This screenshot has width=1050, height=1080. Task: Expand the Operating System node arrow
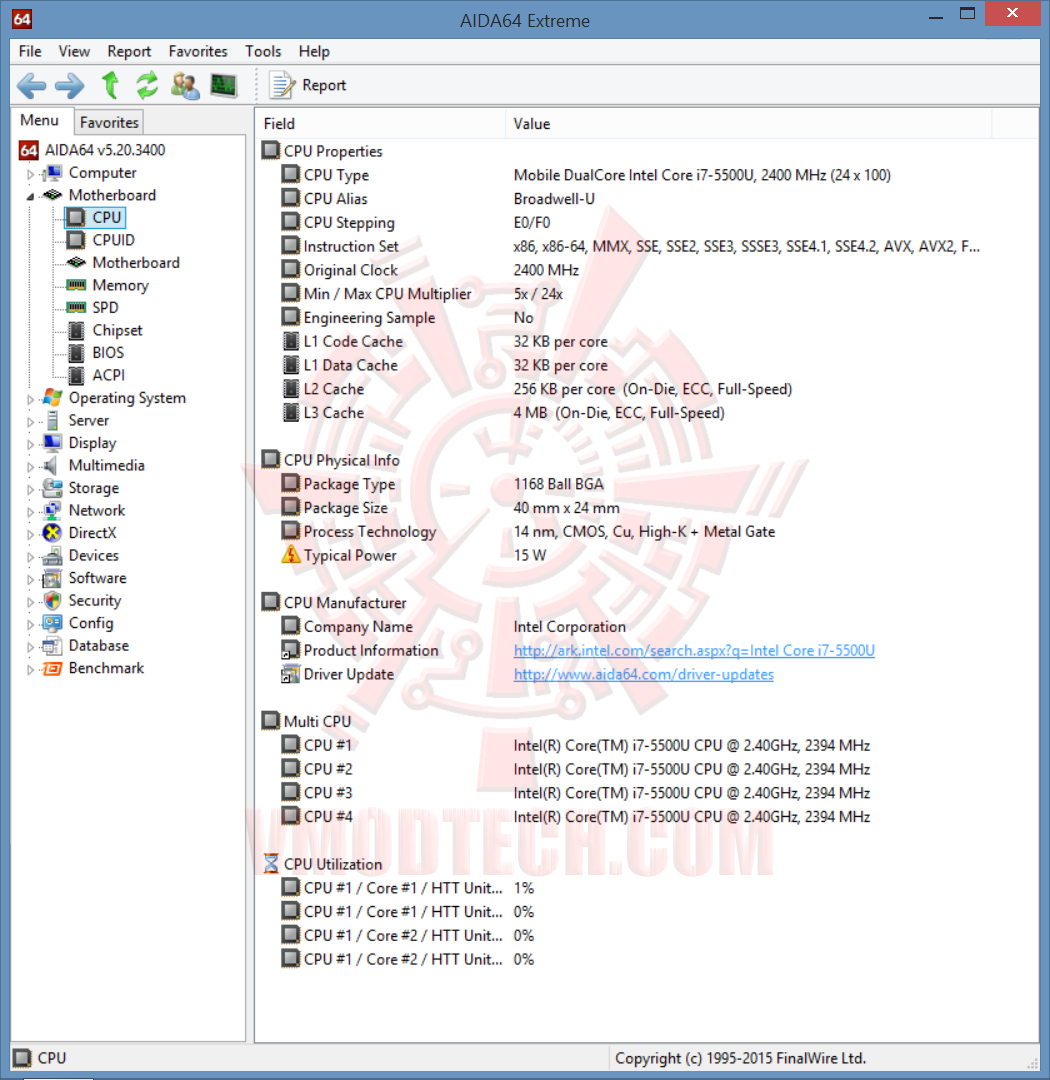pyautogui.click(x=30, y=399)
